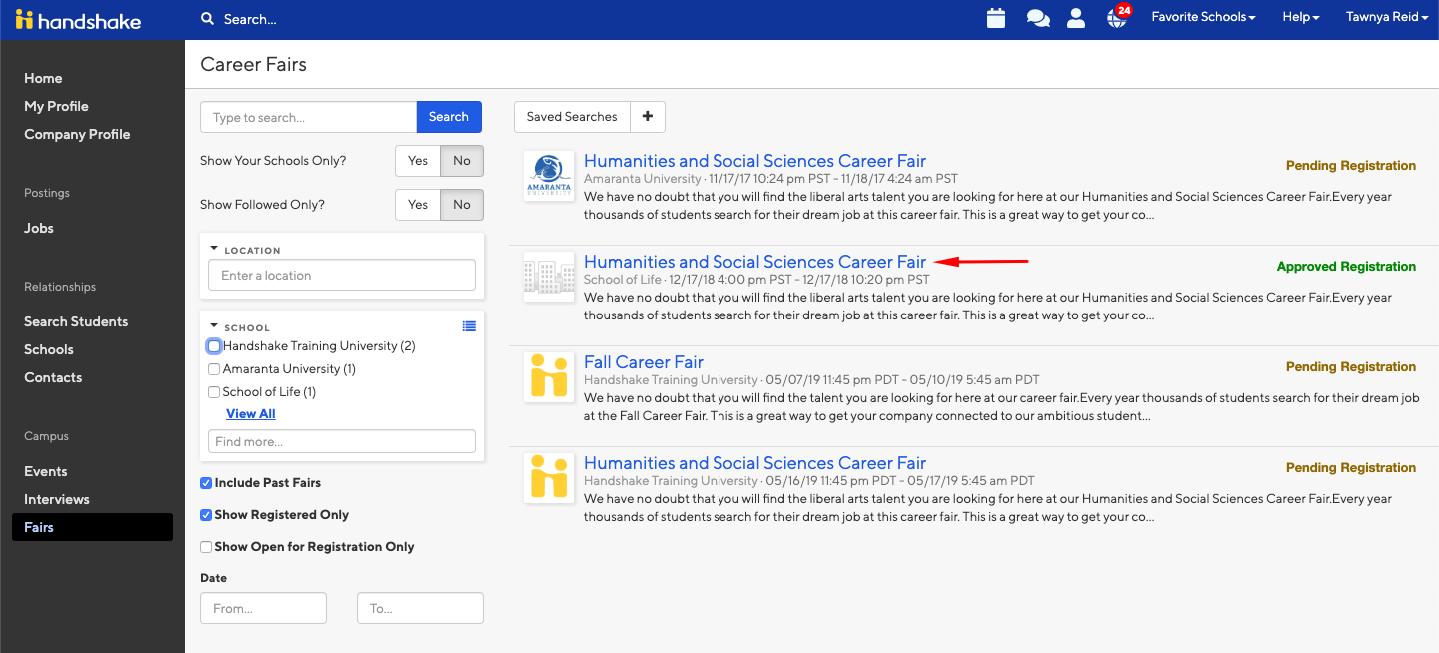The height and width of the screenshot is (653, 1439).
Task: Open the user profile icon
Action: tap(1076, 18)
